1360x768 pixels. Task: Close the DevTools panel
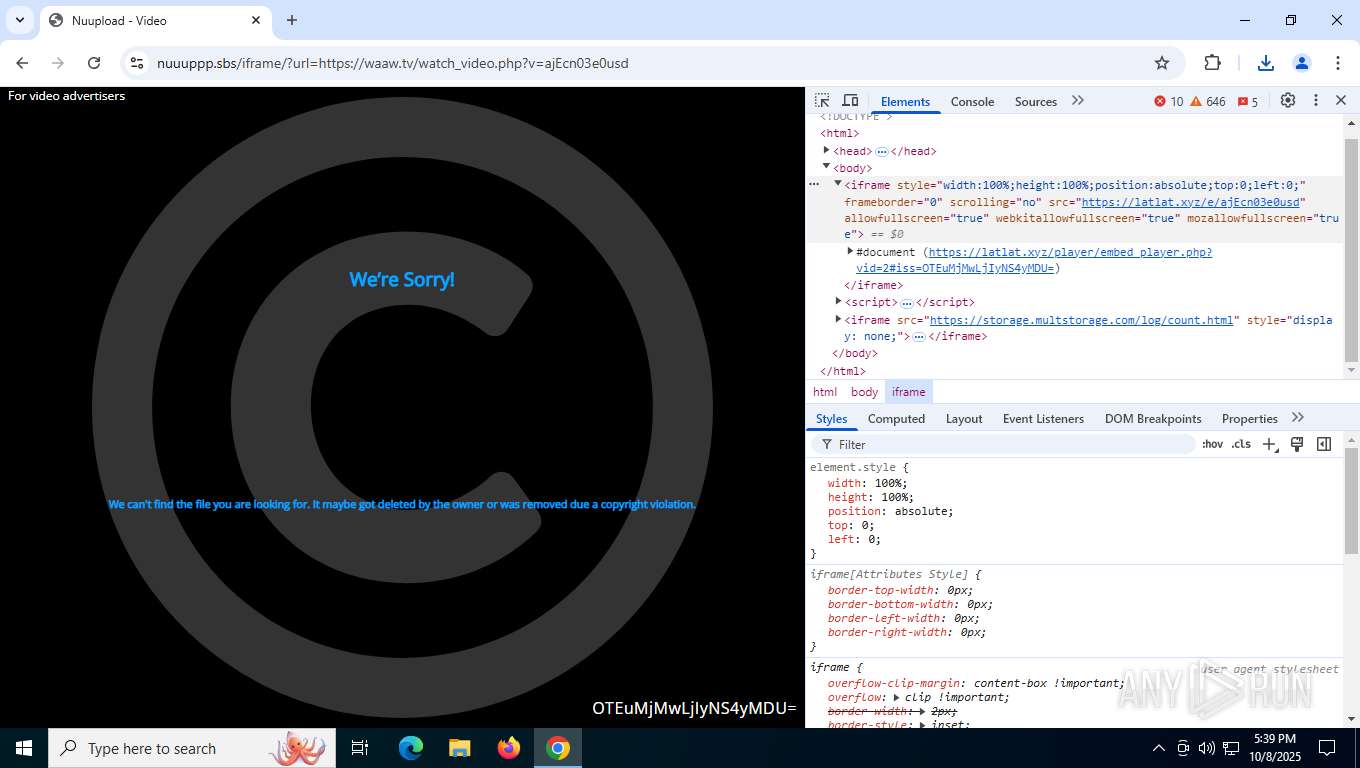tap(1341, 101)
